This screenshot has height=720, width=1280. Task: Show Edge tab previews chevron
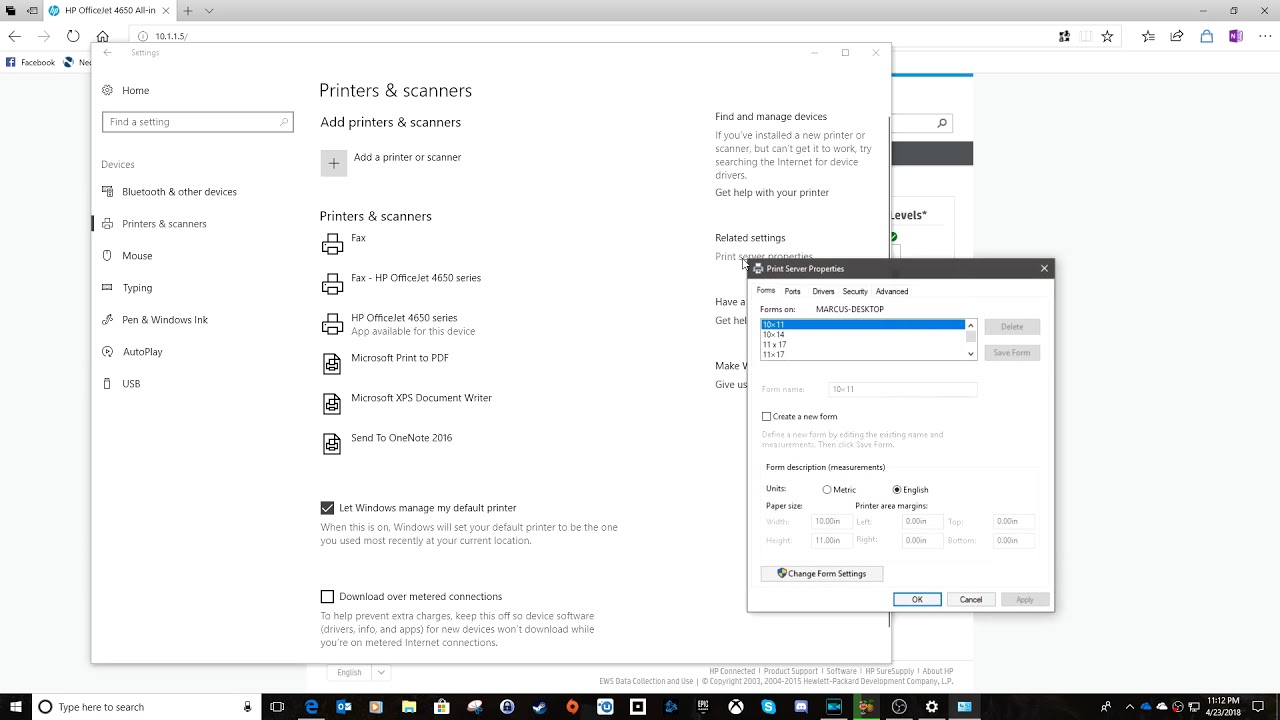point(209,11)
